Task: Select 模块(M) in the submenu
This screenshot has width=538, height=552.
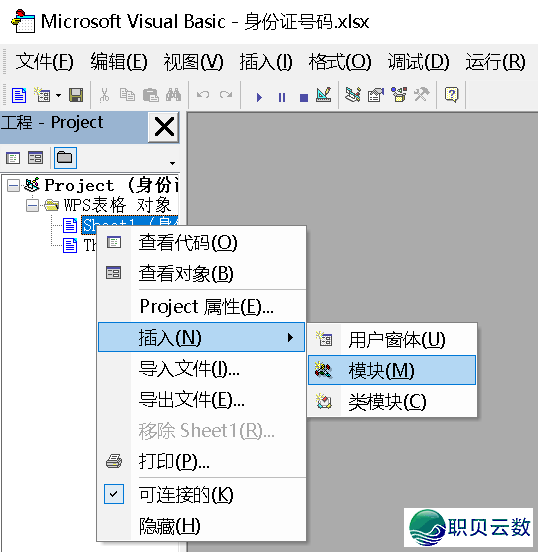Action: [392, 370]
